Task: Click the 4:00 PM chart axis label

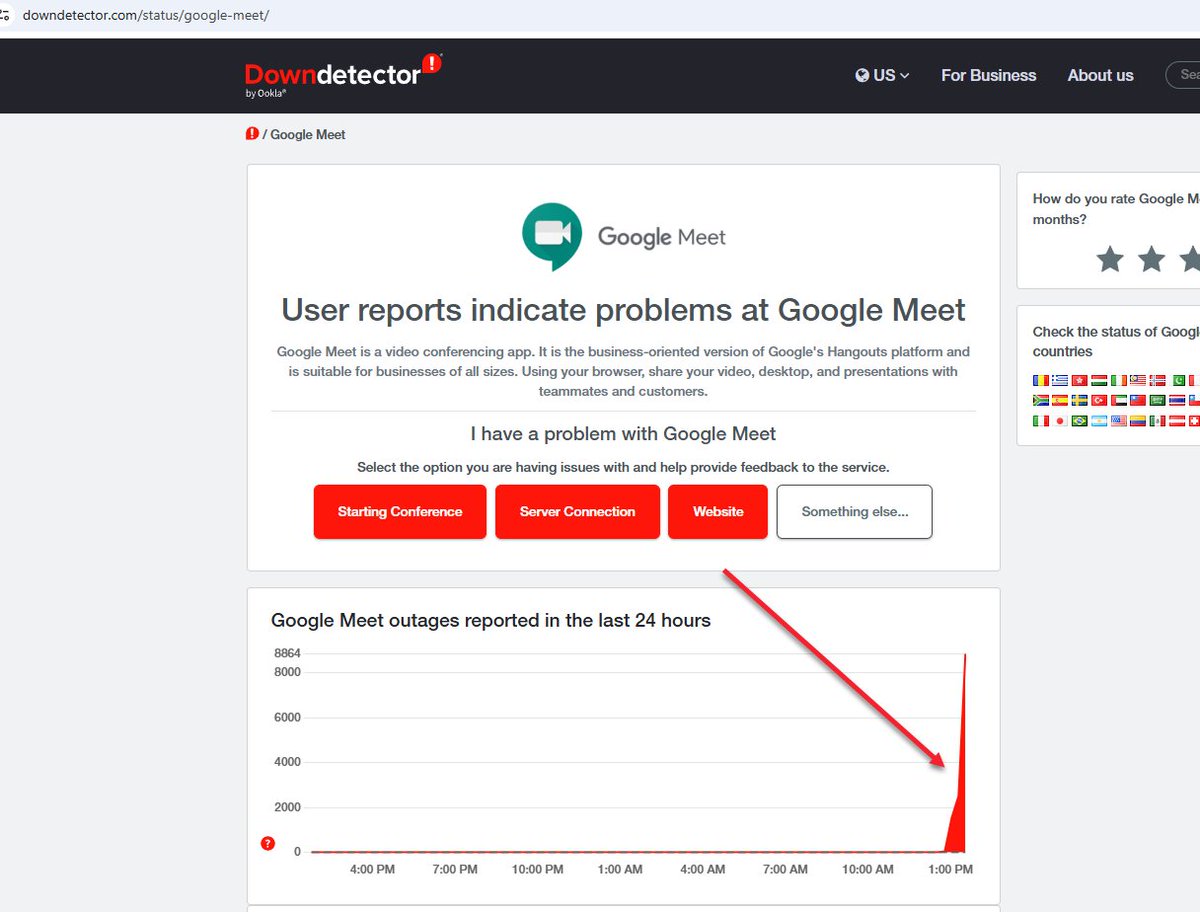Action: tap(372, 869)
